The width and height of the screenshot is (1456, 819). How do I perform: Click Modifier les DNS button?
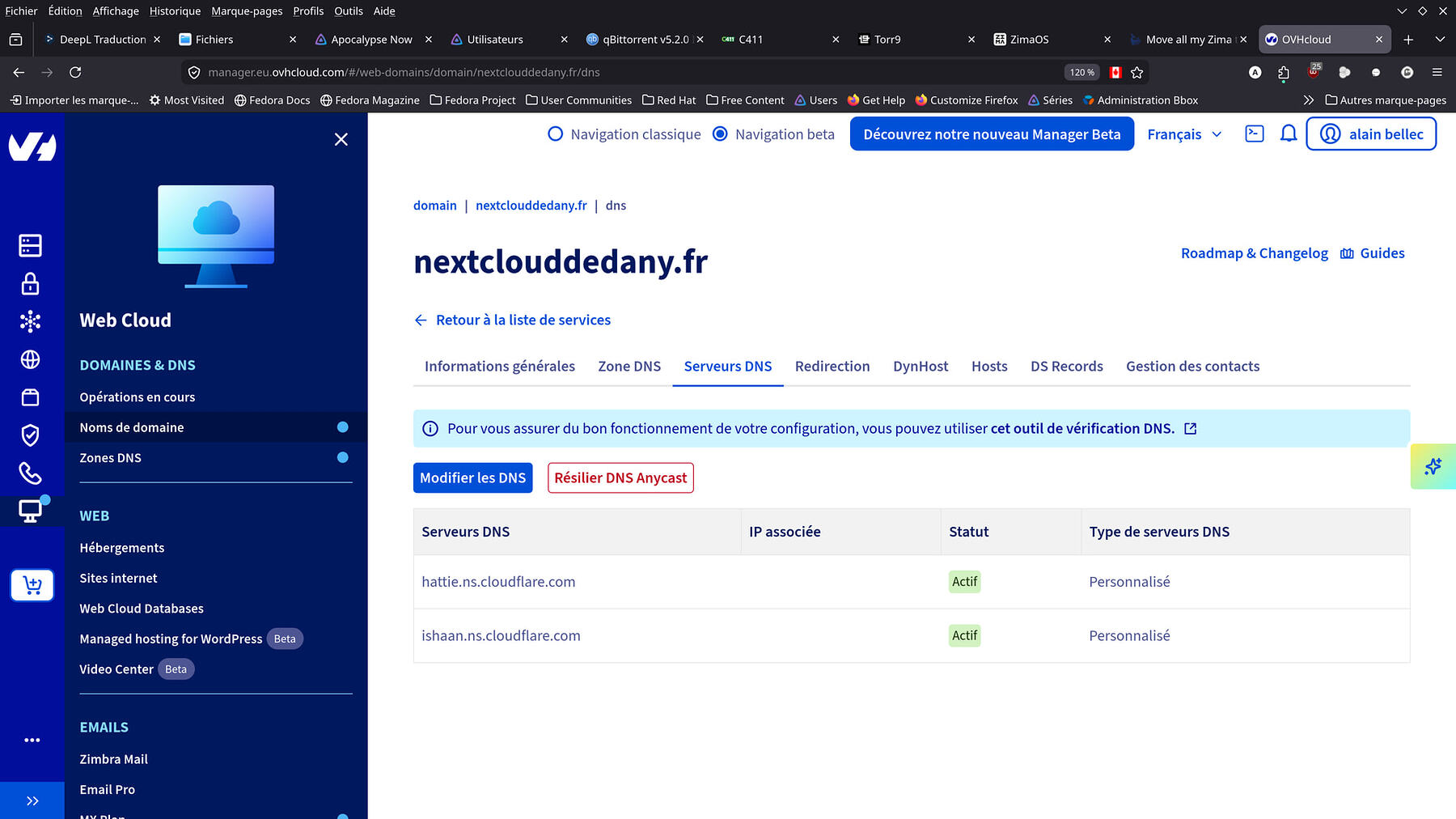pos(473,478)
